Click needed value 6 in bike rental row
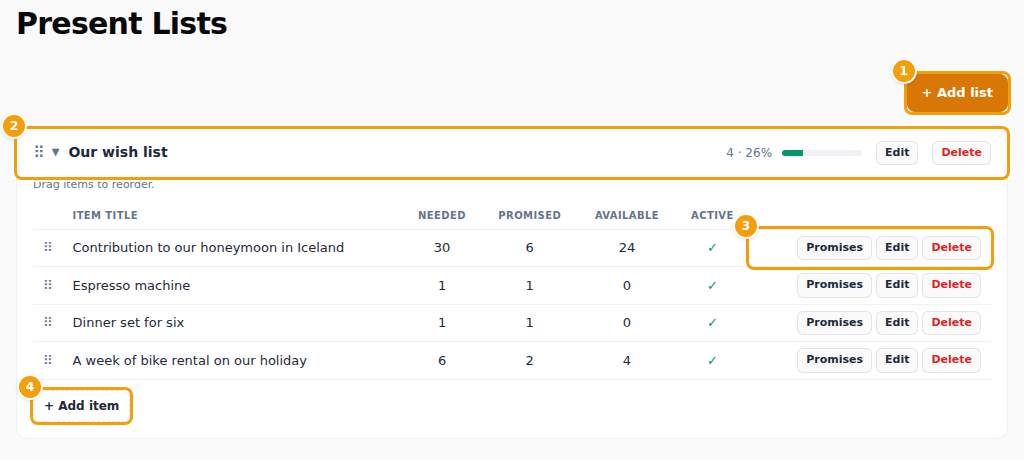The height and width of the screenshot is (460, 1024). pyautogui.click(x=442, y=361)
